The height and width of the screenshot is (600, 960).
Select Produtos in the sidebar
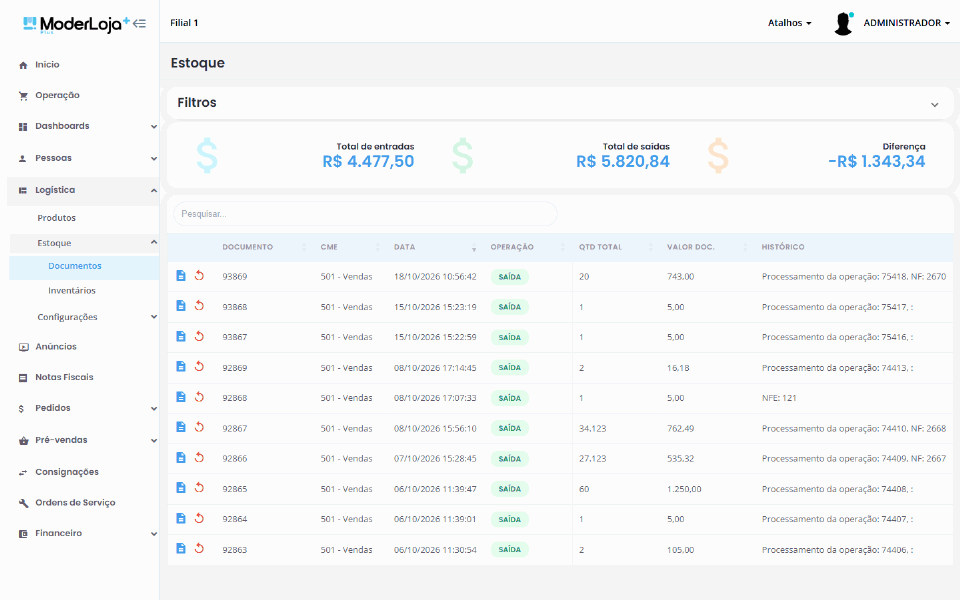56,218
